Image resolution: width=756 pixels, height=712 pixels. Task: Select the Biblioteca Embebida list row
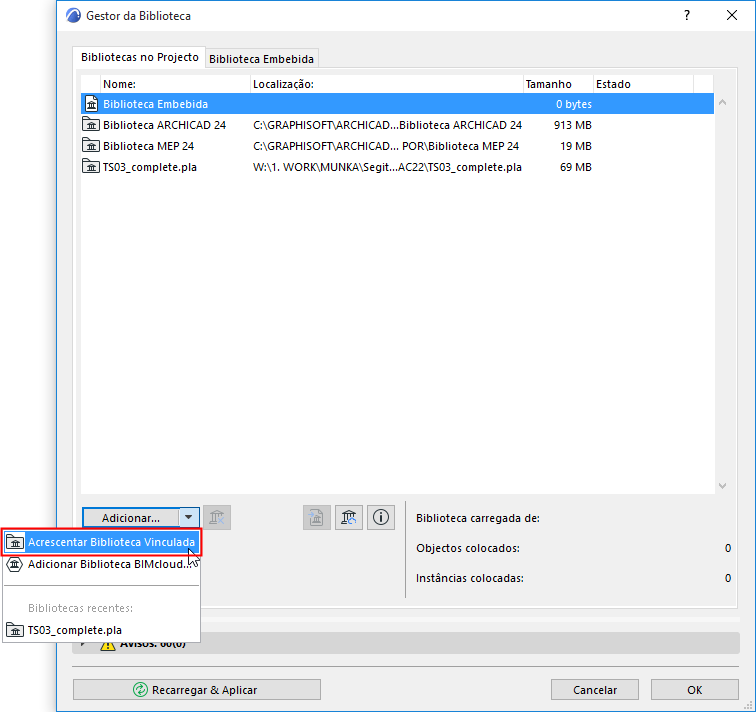point(397,104)
